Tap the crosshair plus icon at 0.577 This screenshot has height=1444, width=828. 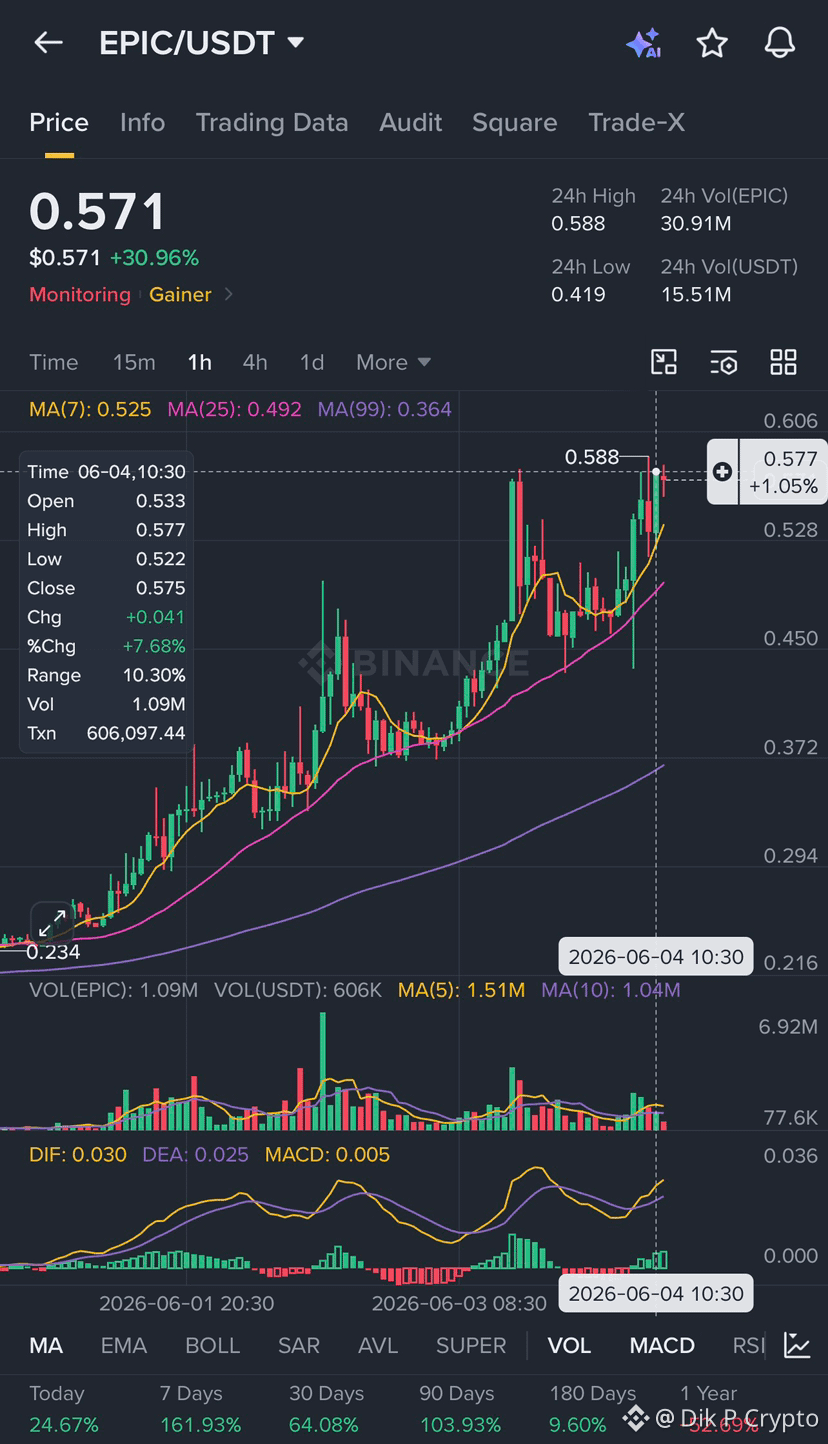coord(723,472)
